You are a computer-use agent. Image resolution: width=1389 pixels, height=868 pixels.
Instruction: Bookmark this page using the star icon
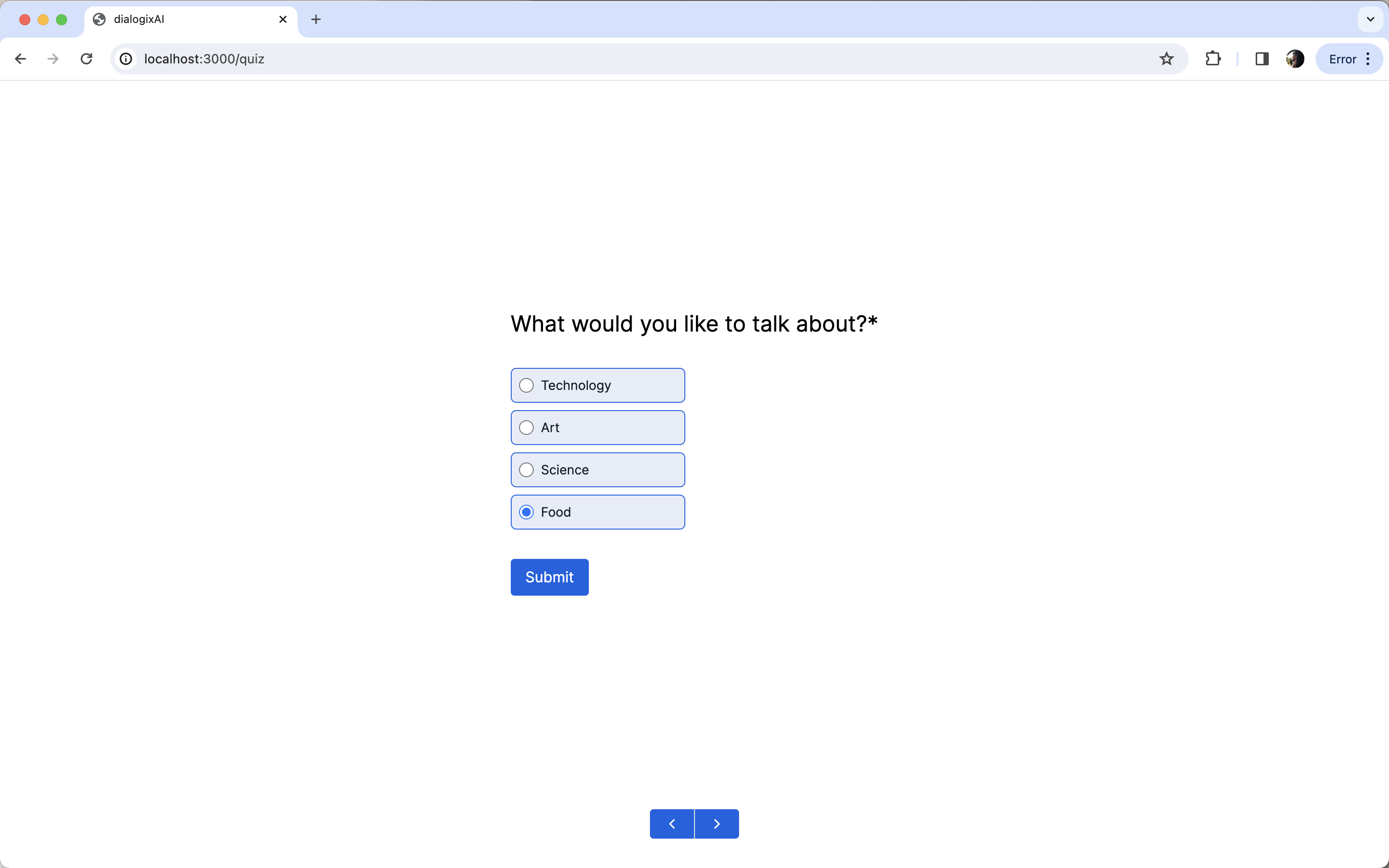coord(1166,59)
